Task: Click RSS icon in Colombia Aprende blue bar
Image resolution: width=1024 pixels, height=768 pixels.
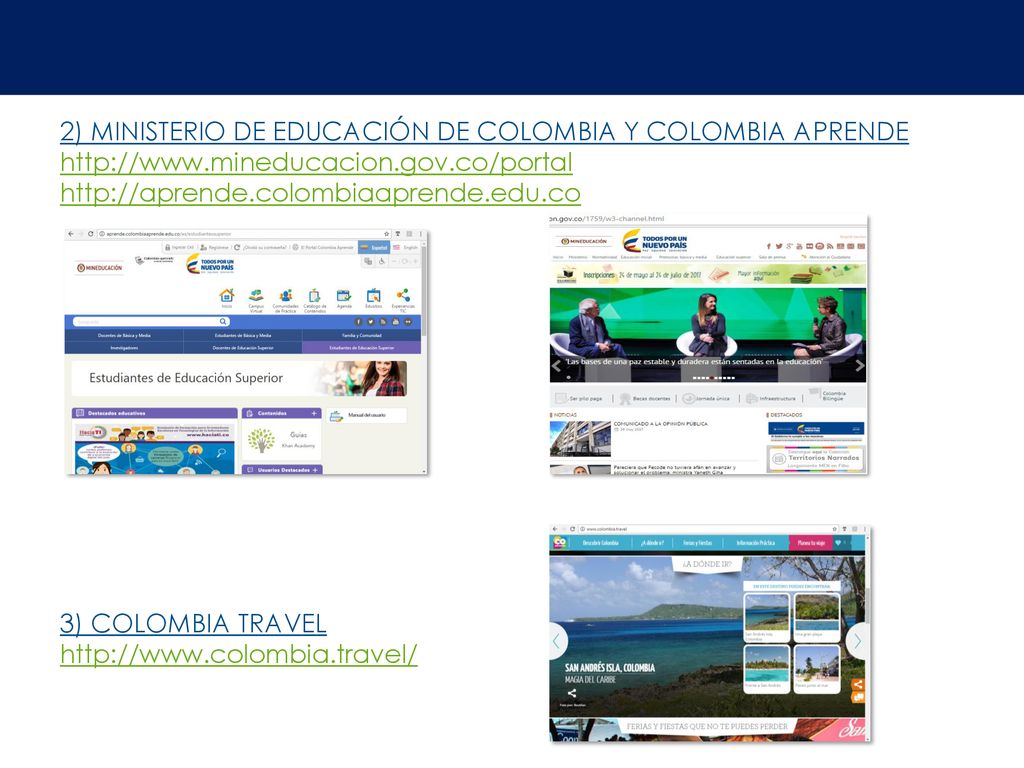Action: 383,321
